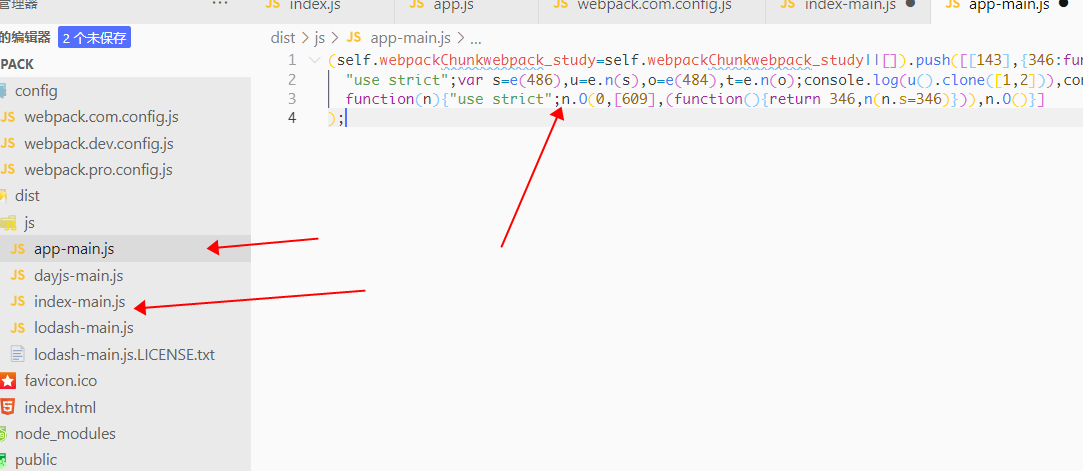
Task: Collapse the js folder under dist
Action: (x=125, y=222)
